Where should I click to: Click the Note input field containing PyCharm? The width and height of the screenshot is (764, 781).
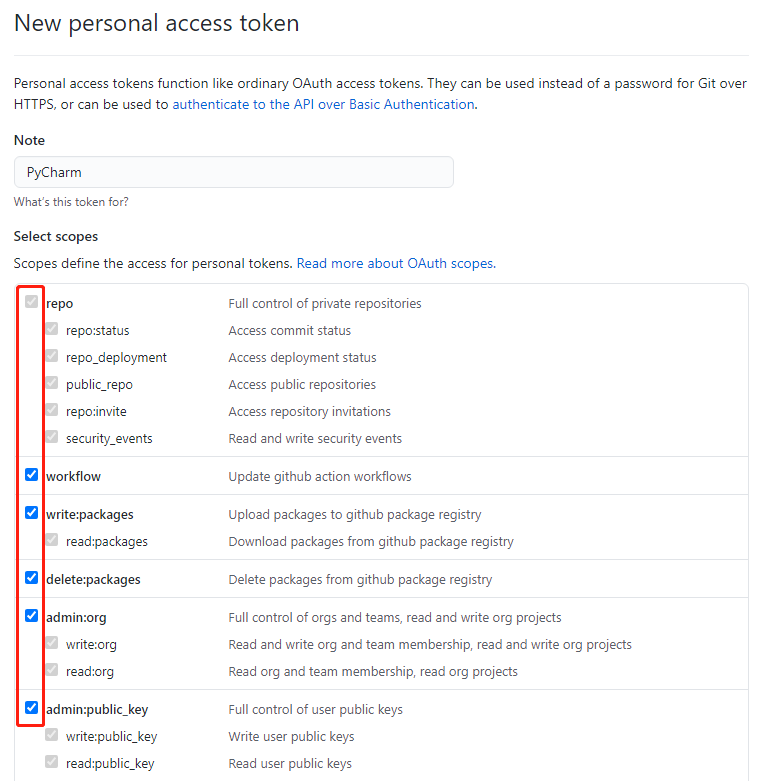coord(234,172)
